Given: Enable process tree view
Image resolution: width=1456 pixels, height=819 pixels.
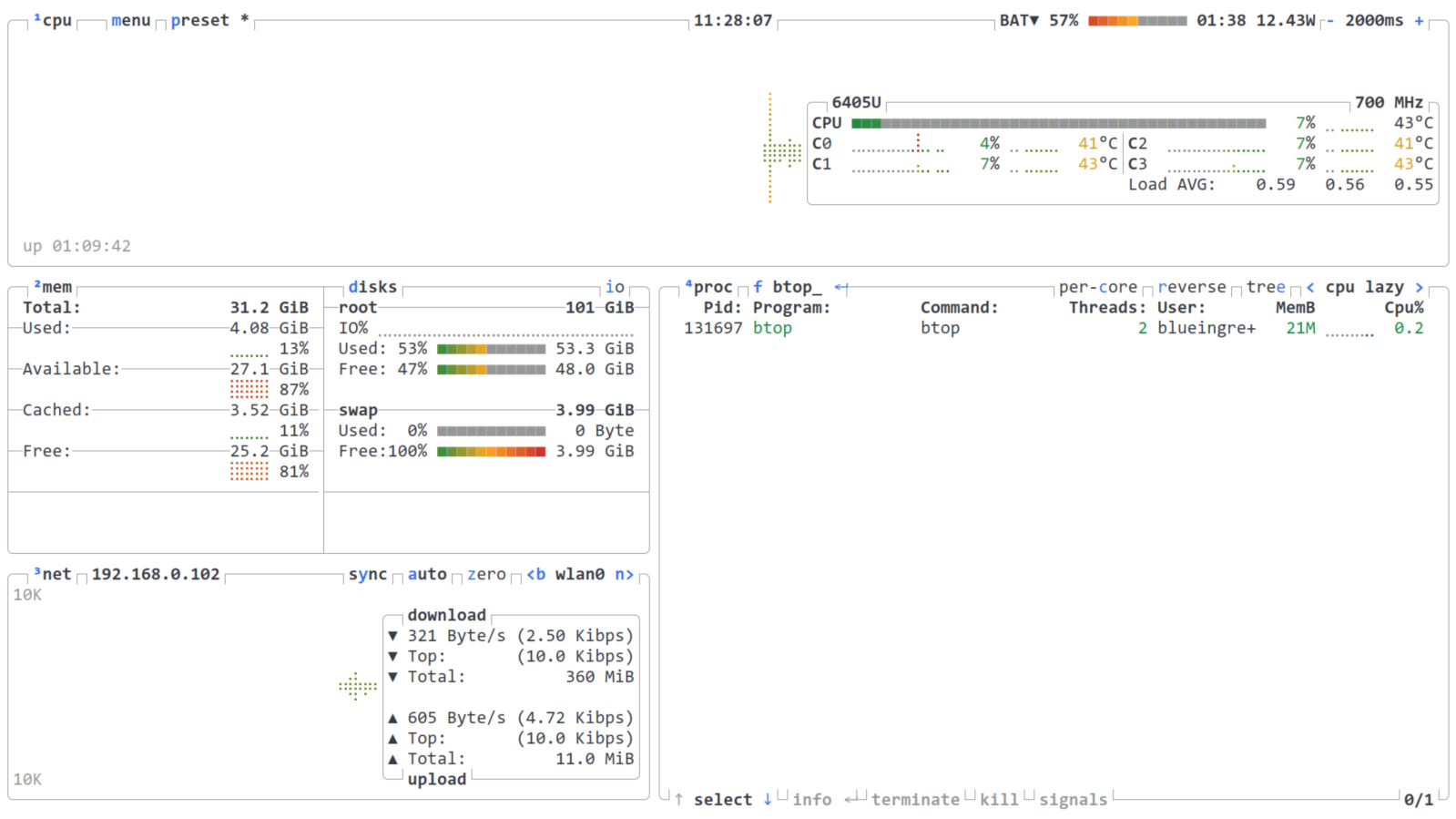Looking at the screenshot, I should (1265, 287).
